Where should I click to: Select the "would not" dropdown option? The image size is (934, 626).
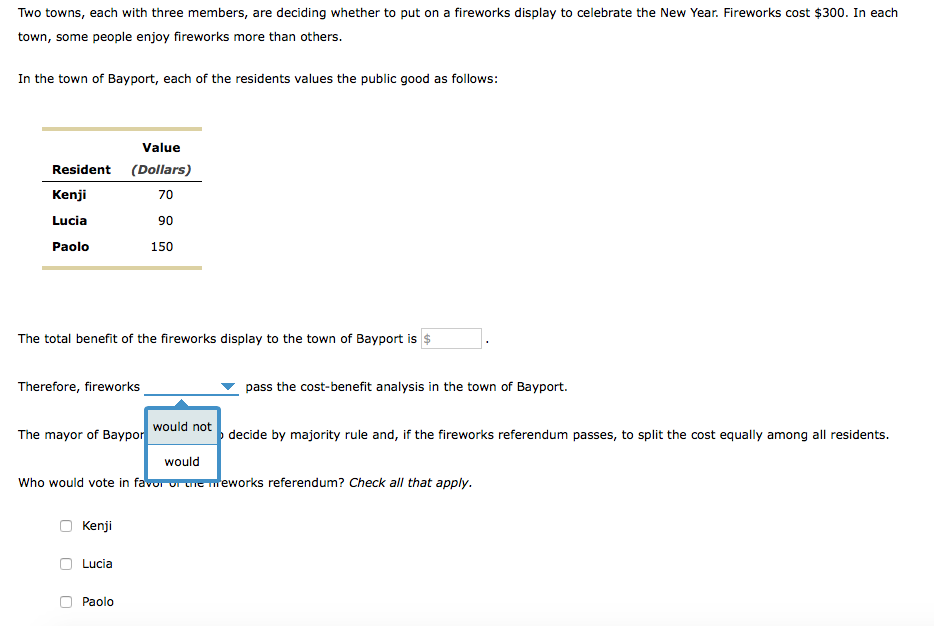click(182, 426)
